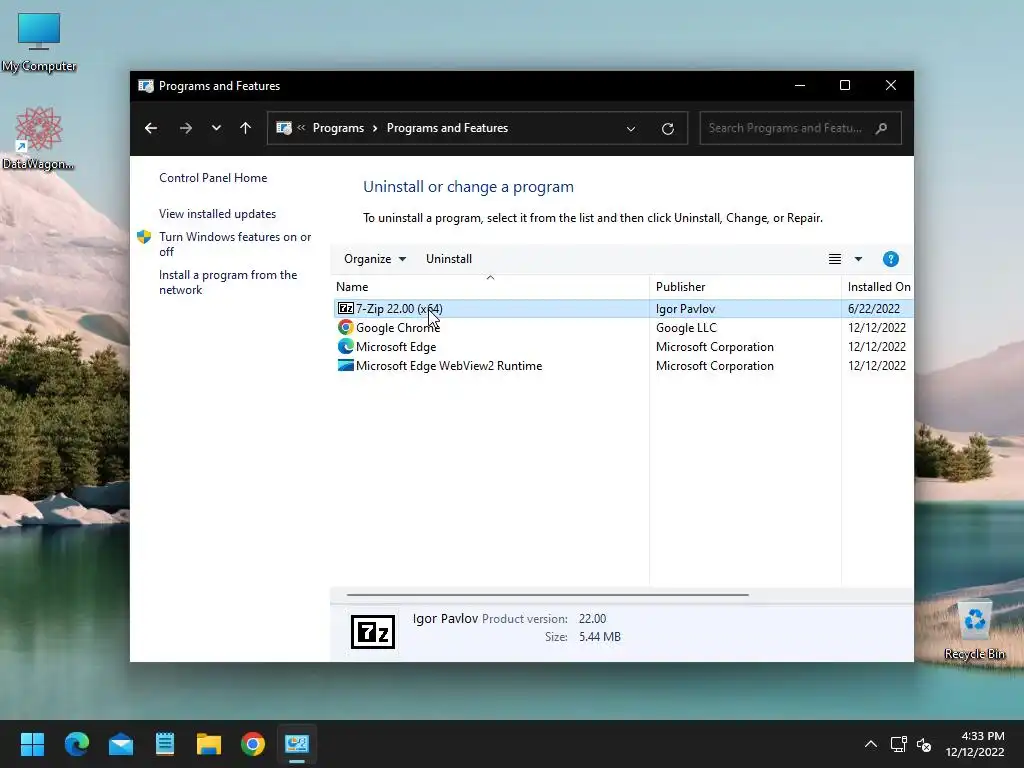Screen dimensions: 1024x768
Task: Click the Search Programs and Features box
Action: tap(800, 128)
